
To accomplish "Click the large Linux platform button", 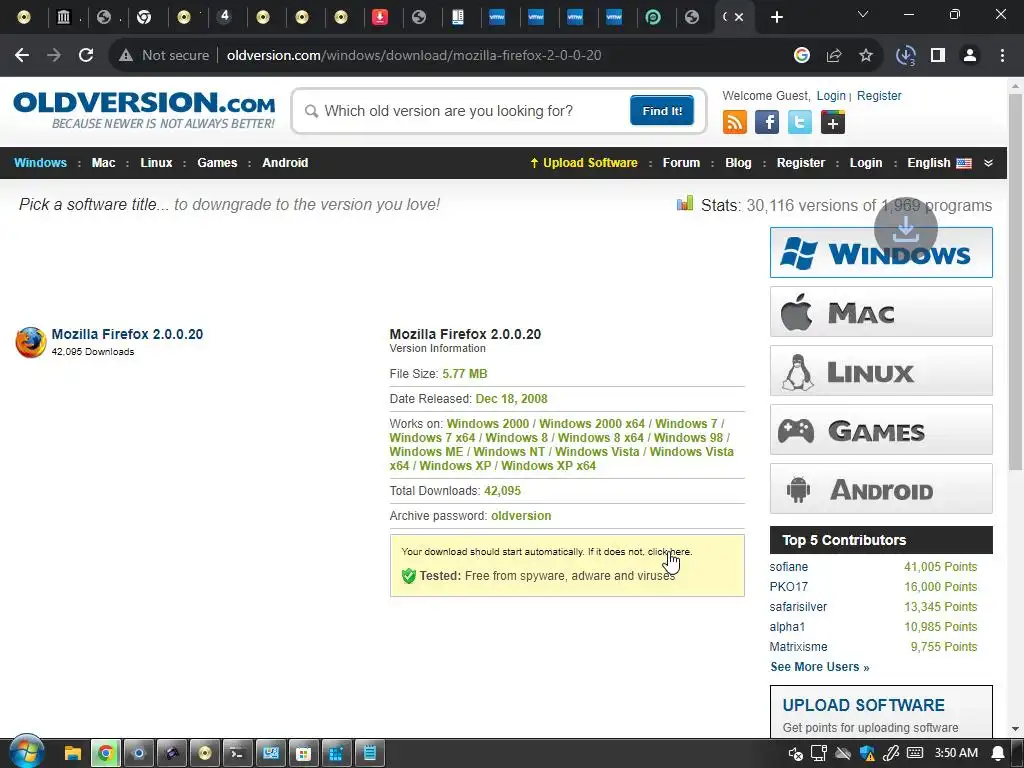I will [x=881, y=370].
